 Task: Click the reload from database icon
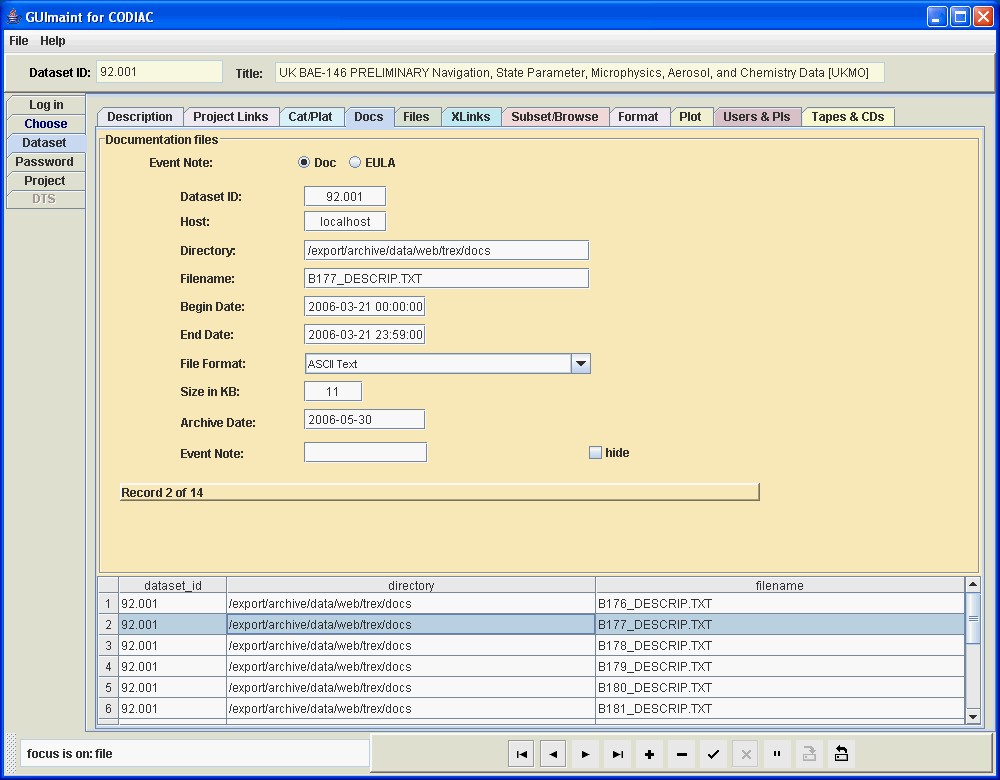click(x=841, y=754)
